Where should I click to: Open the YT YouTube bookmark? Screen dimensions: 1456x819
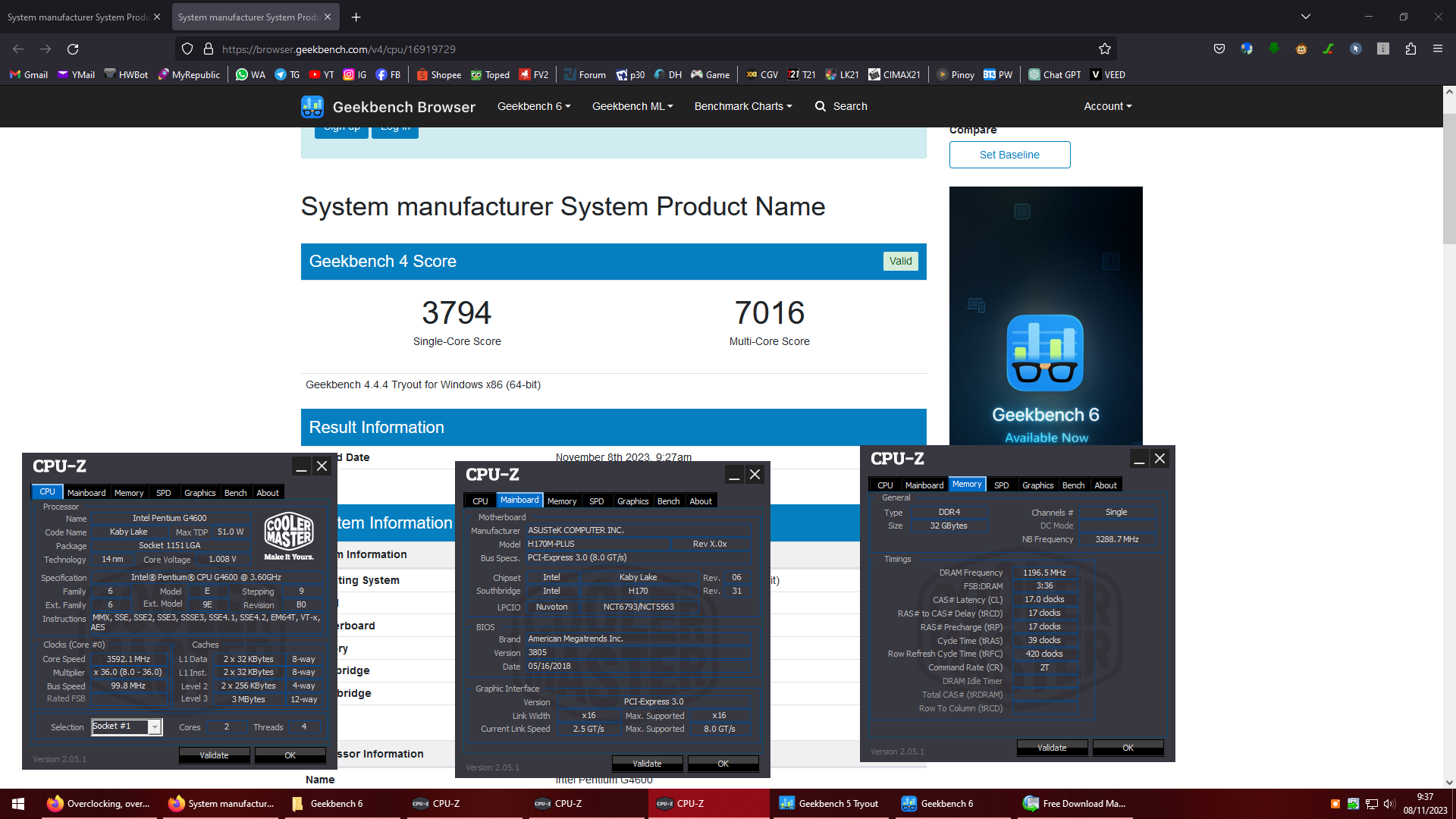tap(322, 75)
